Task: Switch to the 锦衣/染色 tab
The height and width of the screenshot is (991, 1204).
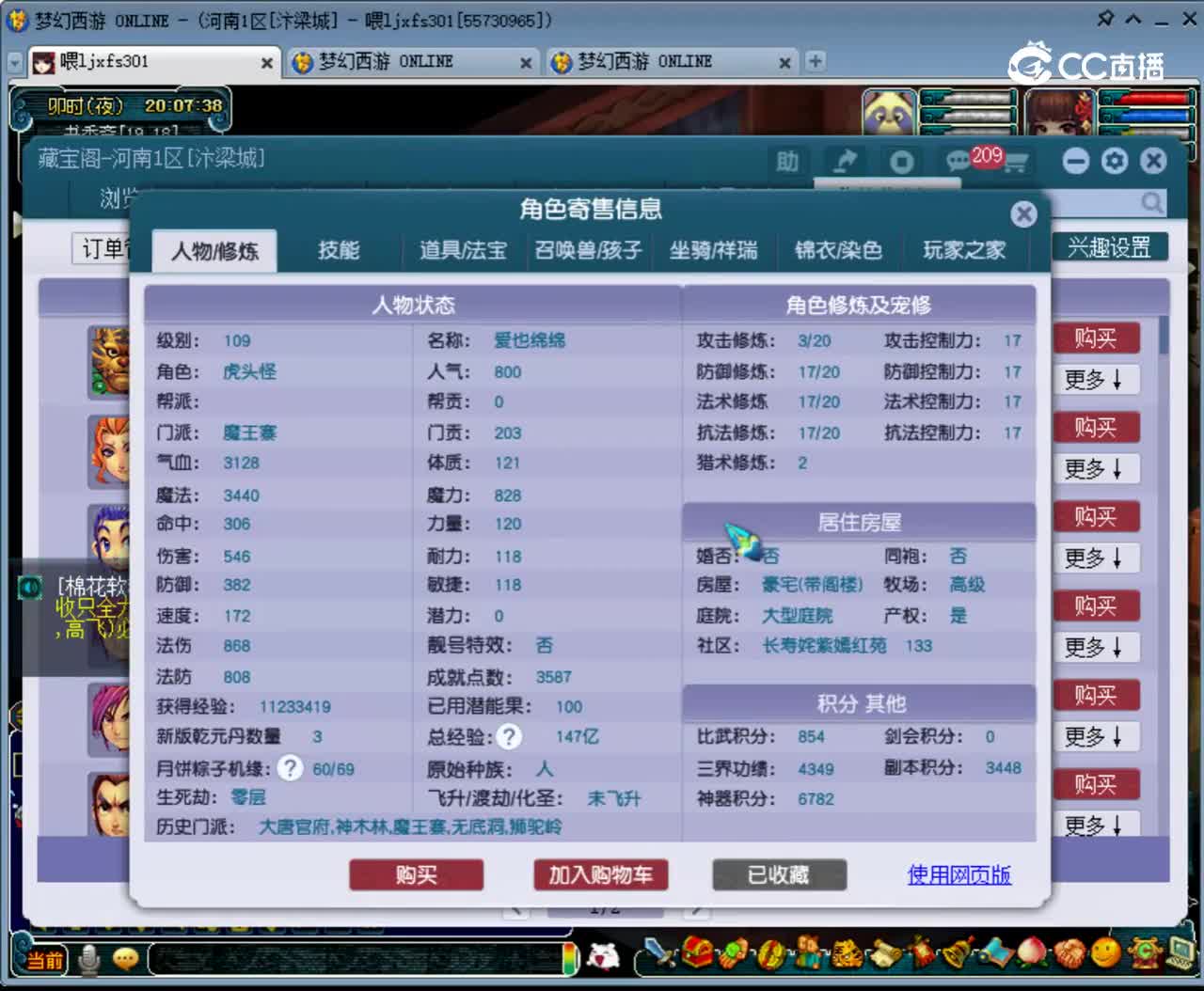Action: (x=838, y=250)
